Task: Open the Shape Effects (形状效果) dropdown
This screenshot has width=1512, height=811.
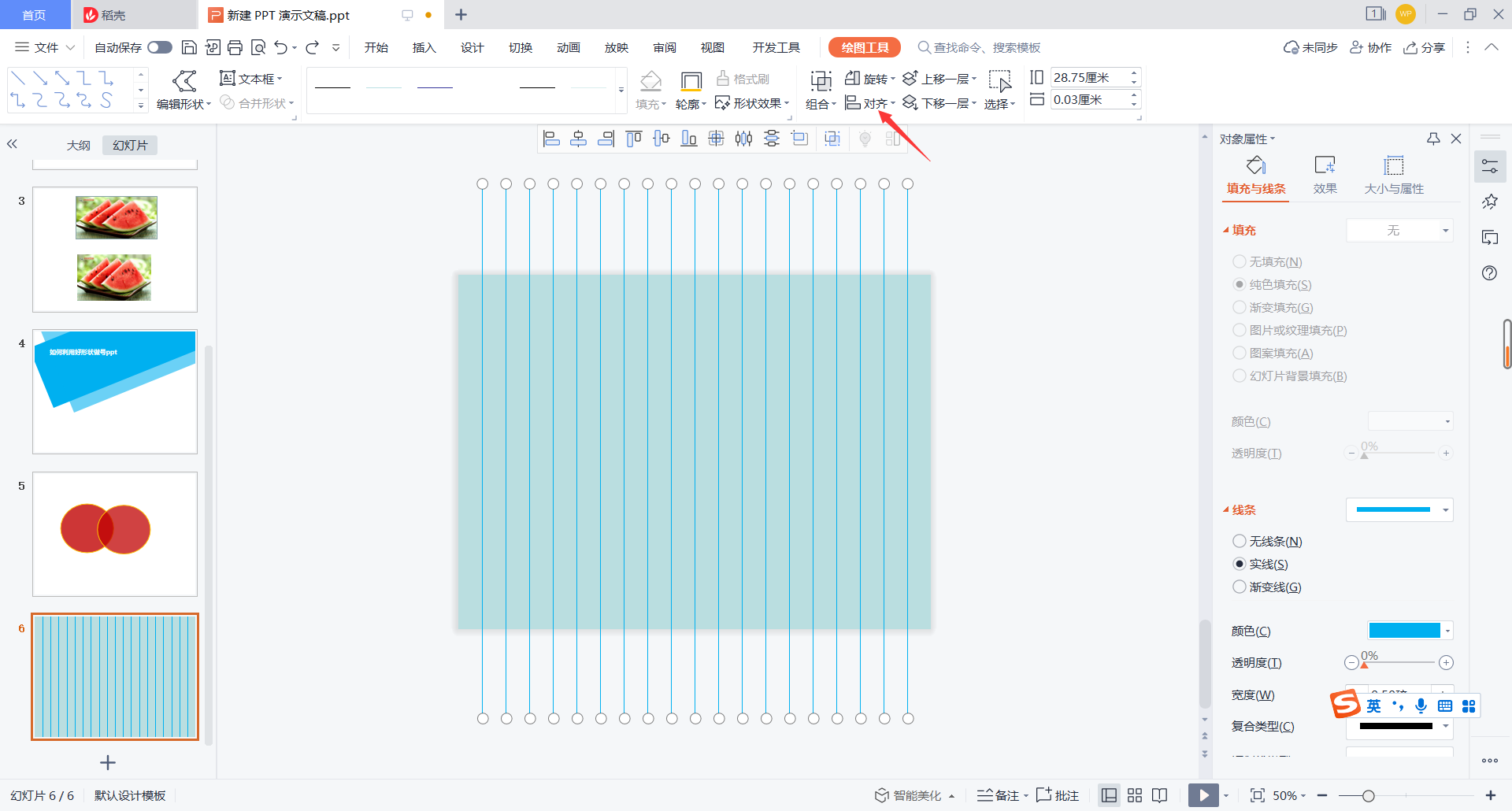Action: [752, 103]
